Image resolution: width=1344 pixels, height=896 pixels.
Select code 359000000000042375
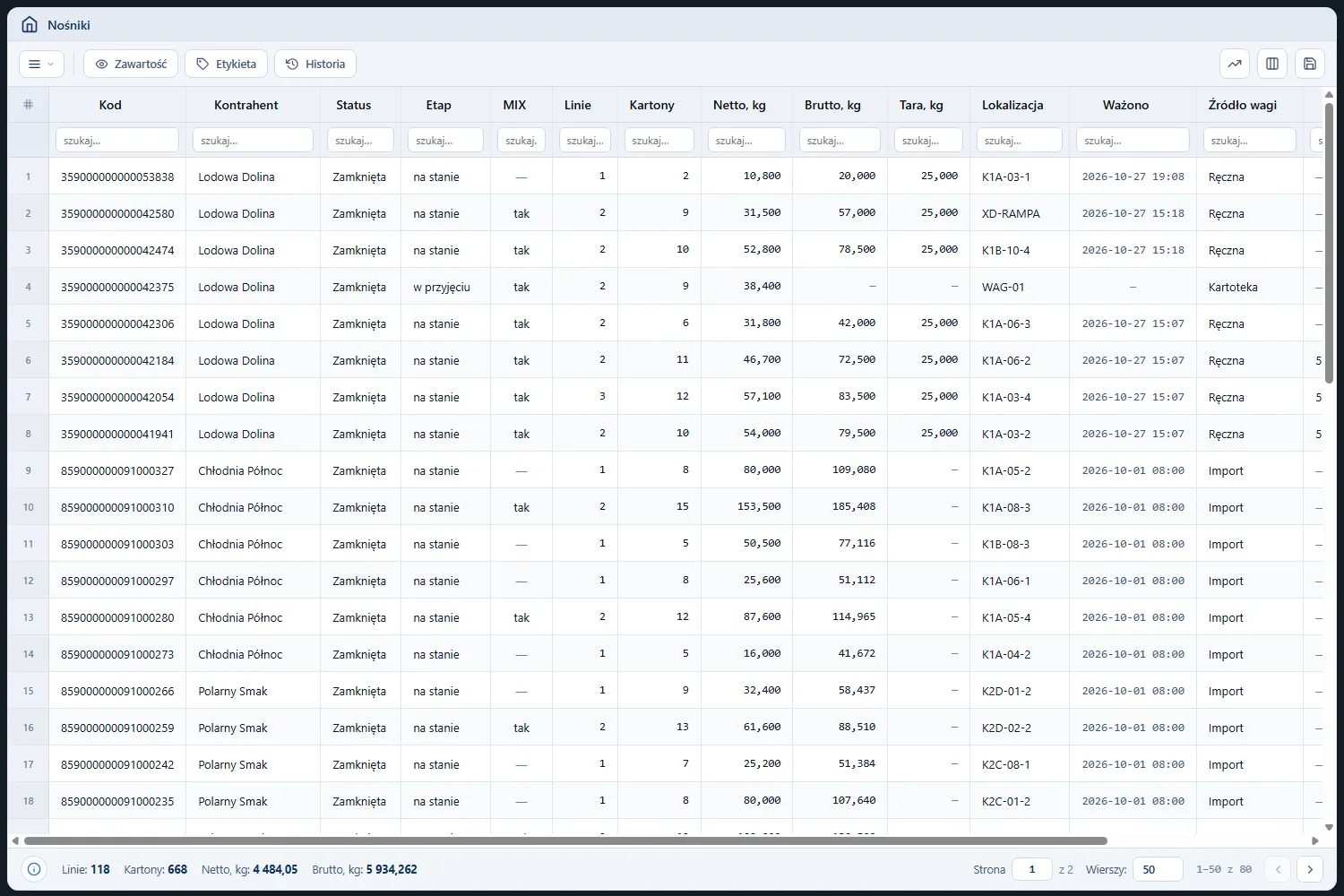(117, 287)
